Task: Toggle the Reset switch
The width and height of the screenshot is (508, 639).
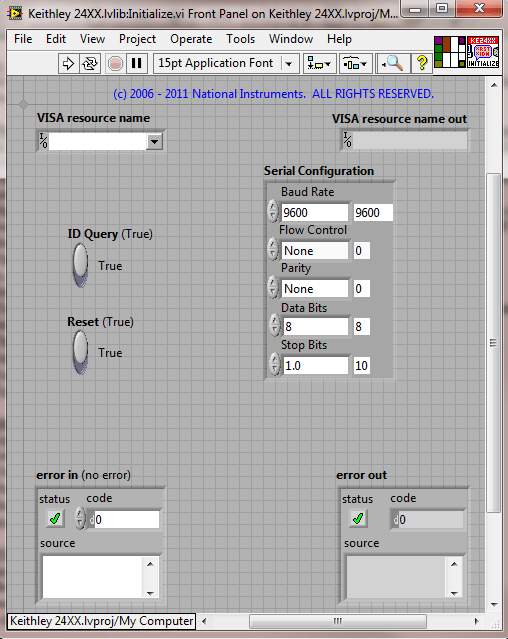Action: point(80,353)
